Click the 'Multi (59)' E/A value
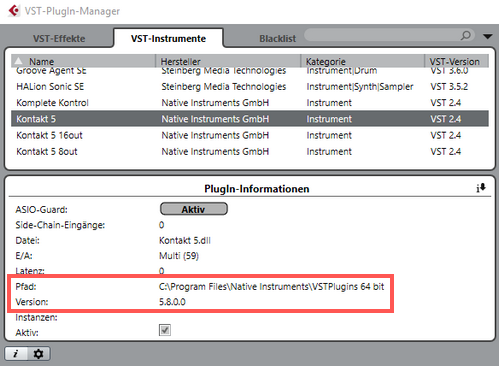This screenshot has width=499, height=366. [x=179, y=256]
